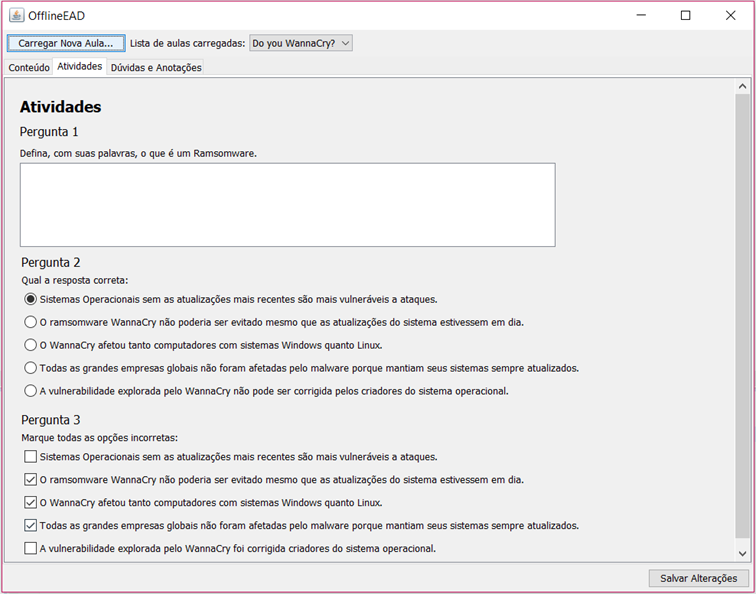Uncheck the WannaCry couldn't be avoided checkbox
Screen dimensions: 756x594
[31, 480]
